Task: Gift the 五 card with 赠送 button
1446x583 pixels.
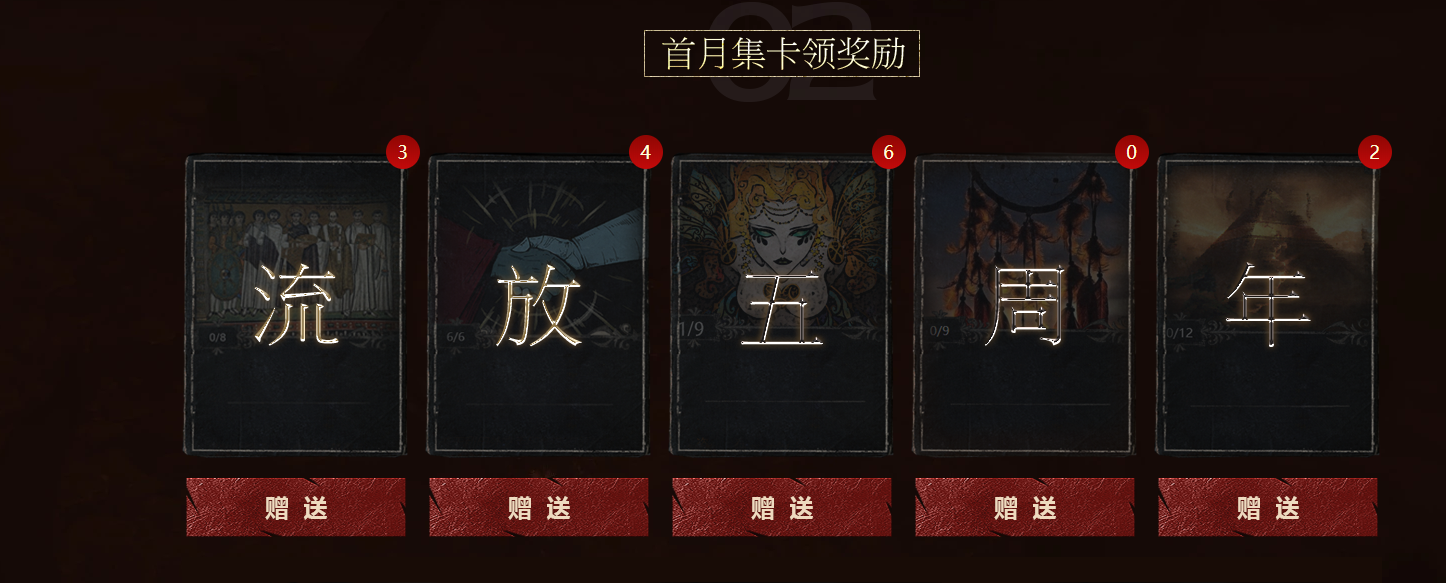Action: [782, 507]
